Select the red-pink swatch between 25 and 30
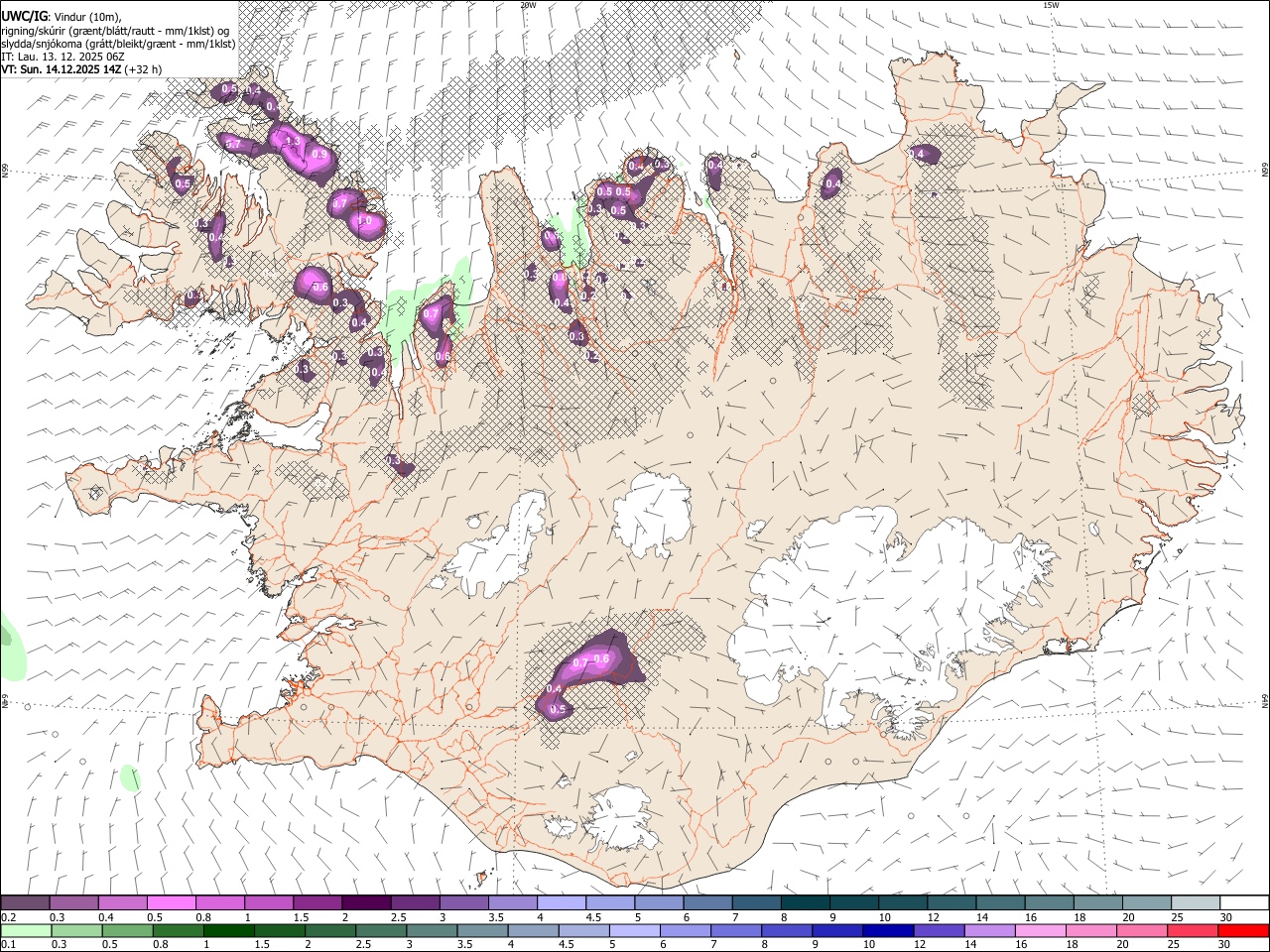The height and width of the screenshot is (952, 1270). (x=1192, y=931)
